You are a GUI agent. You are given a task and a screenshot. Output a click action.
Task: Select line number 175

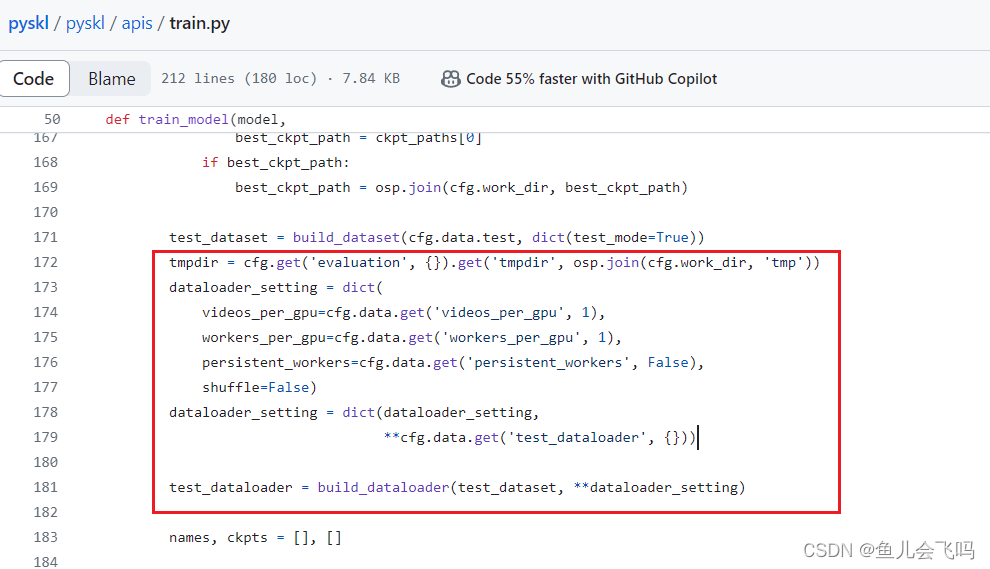click(45, 337)
